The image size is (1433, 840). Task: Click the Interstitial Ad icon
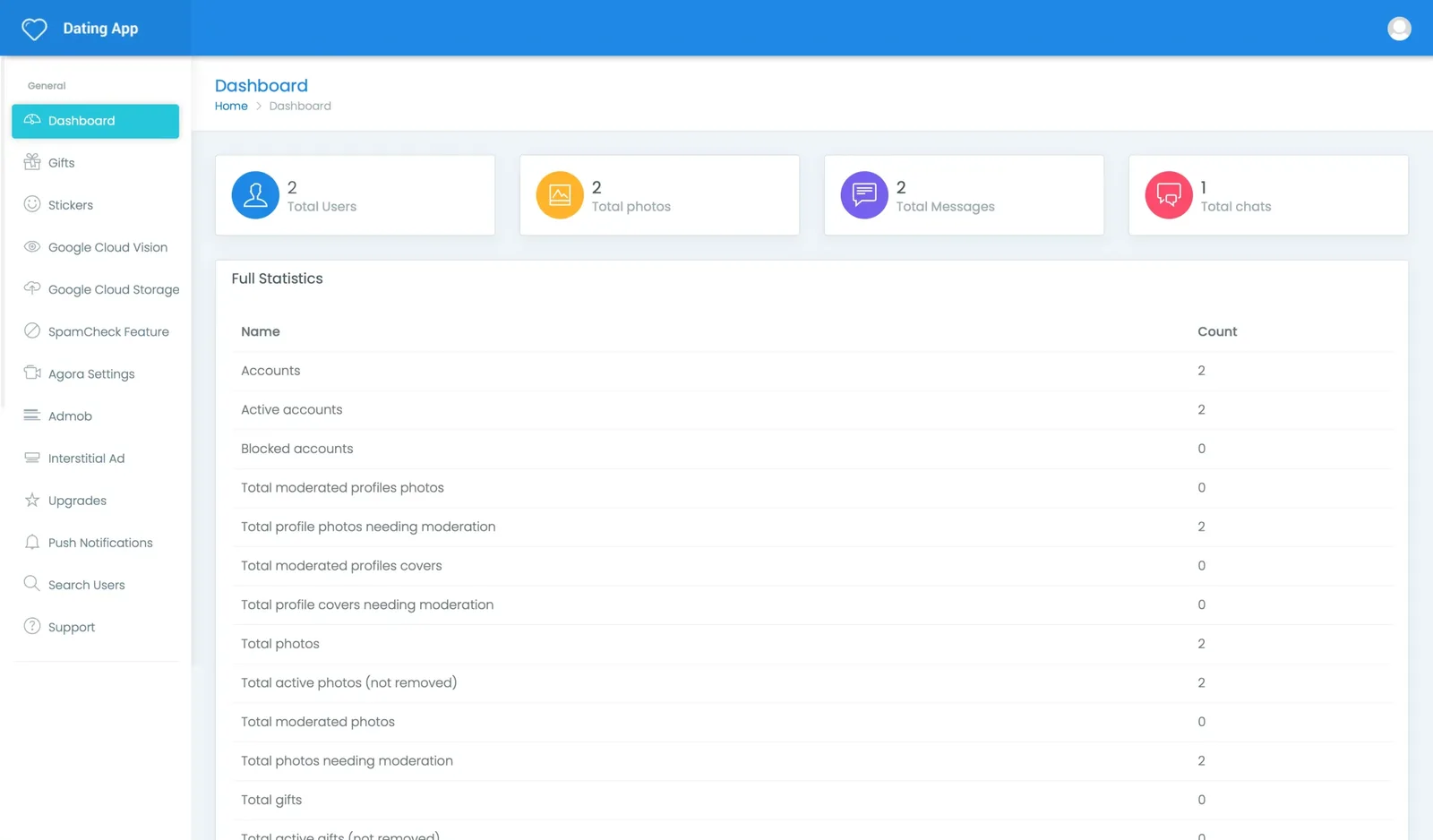[x=32, y=458]
